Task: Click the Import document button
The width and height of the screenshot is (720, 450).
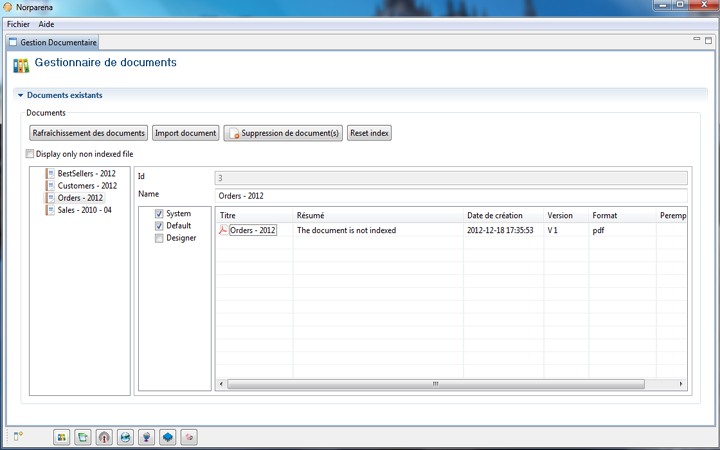Action: click(x=185, y=133)
